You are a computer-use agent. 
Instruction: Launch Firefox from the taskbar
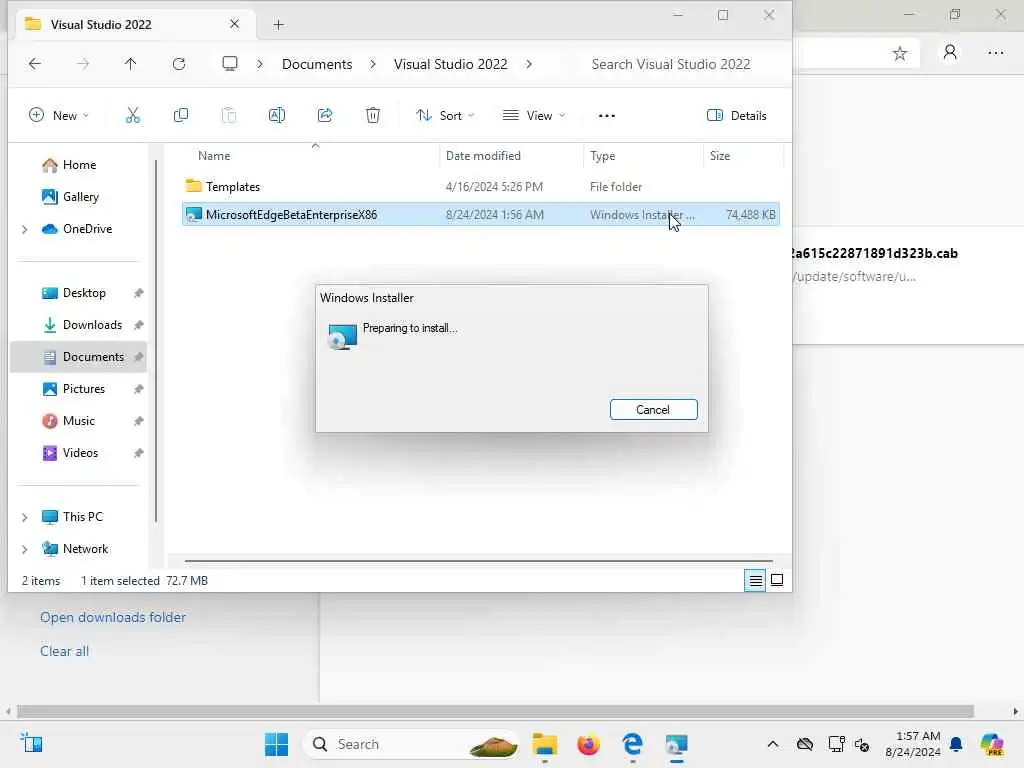coord(588,744)
